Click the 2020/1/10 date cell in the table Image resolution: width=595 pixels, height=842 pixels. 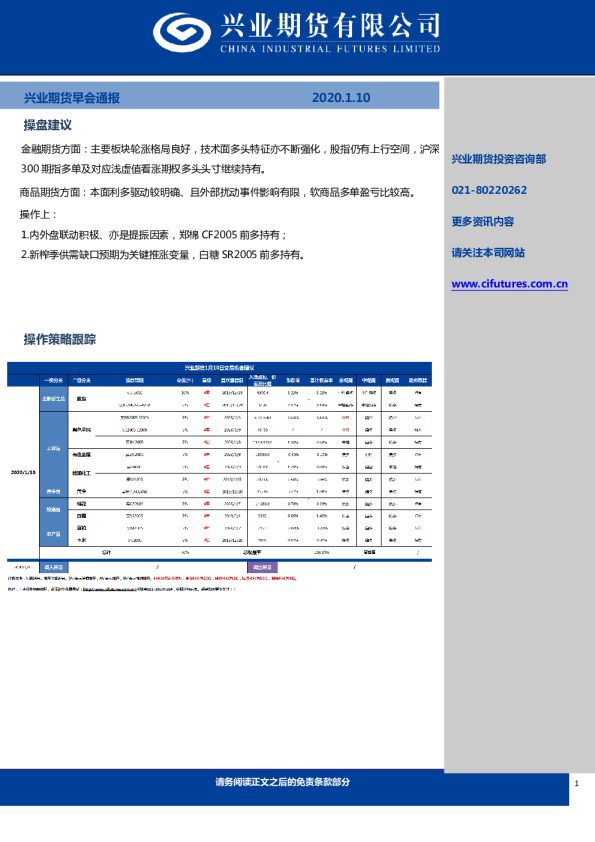[23, 473]
